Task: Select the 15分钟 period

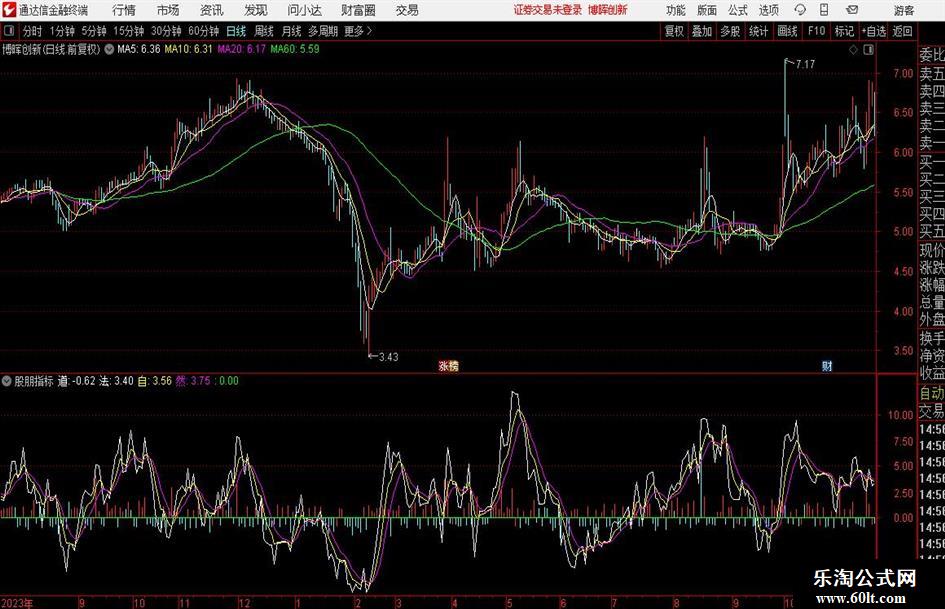Action: pyautogui.click(x=129, y=31)
